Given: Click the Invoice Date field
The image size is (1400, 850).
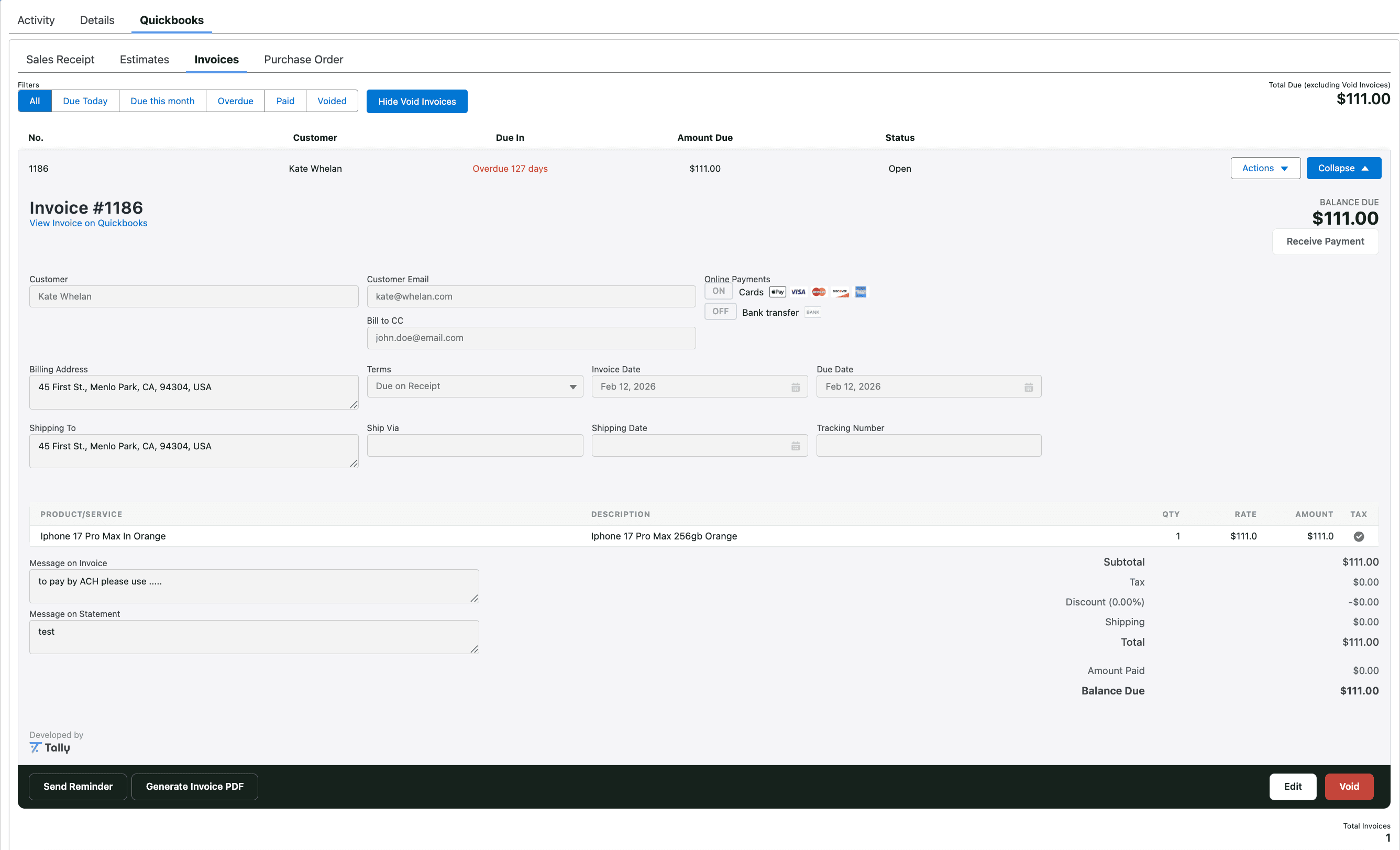Looking at the screenshot, I should click(x=699, y=387).
